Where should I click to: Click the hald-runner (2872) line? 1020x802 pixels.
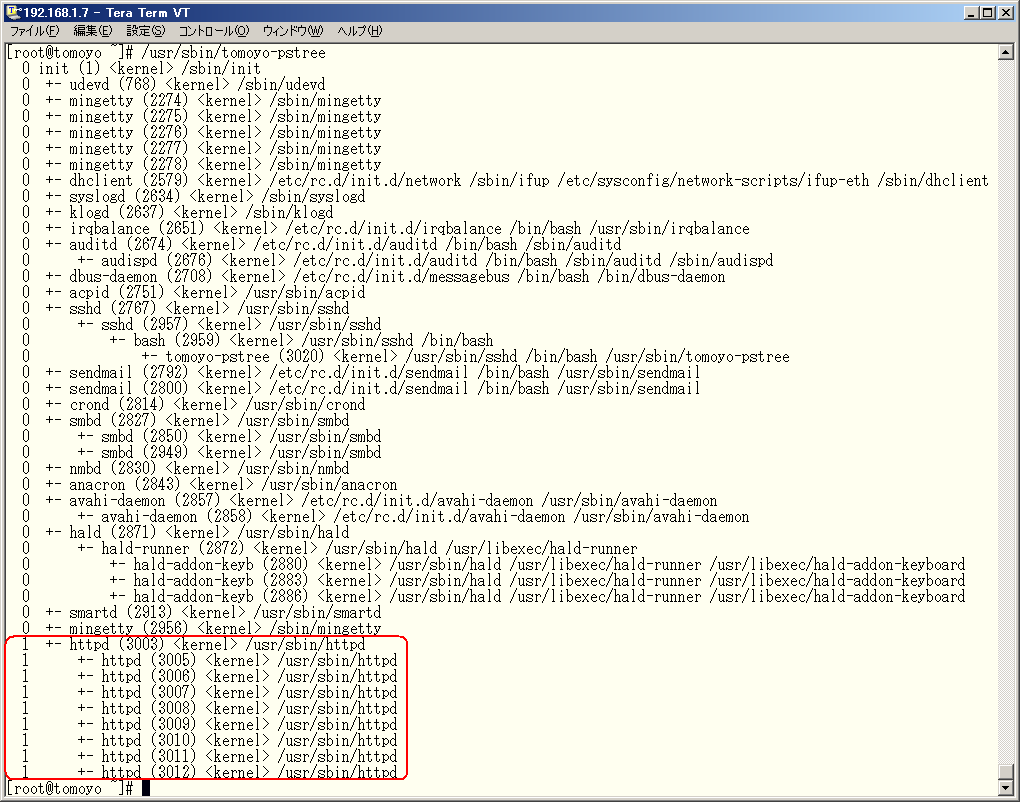329,548
